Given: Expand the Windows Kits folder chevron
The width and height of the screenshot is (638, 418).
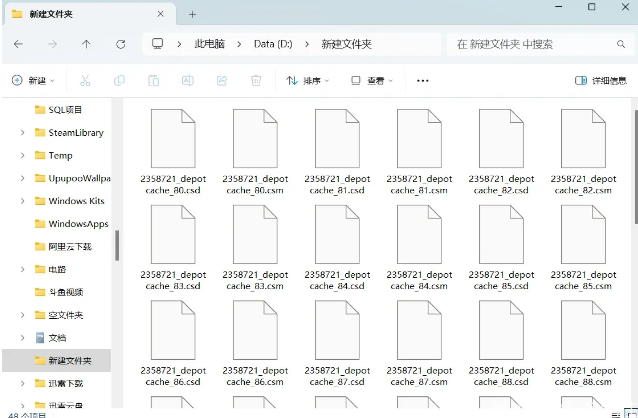Looking at the screenshot, I should pyautogui.click(x=22, y=201).
